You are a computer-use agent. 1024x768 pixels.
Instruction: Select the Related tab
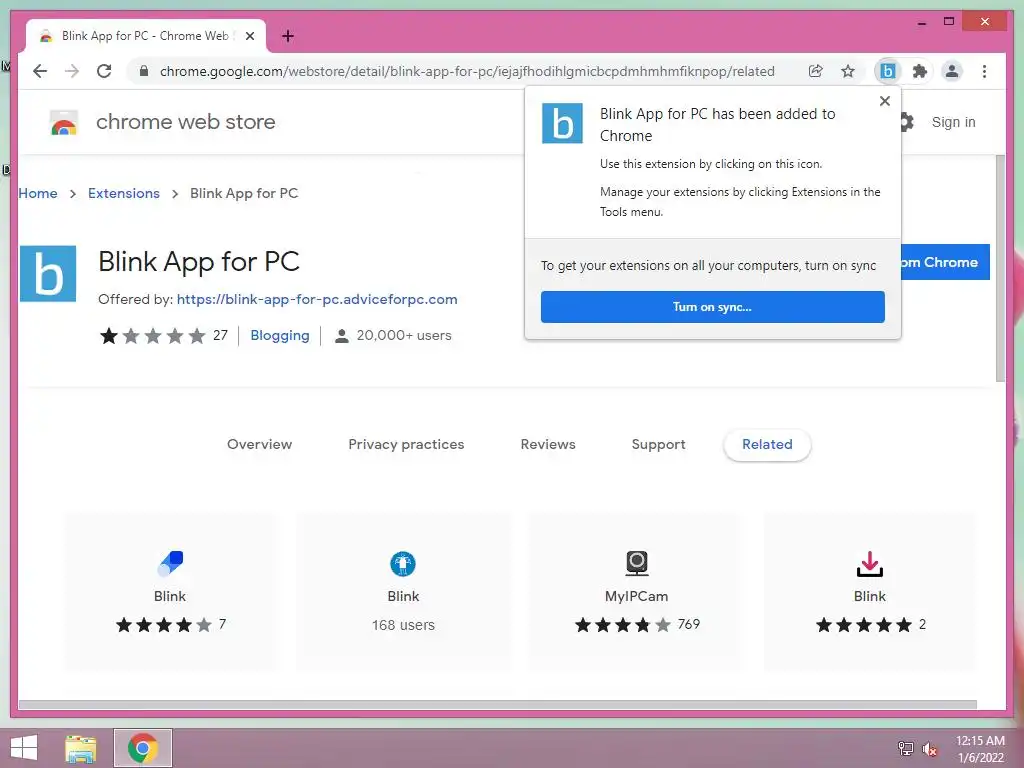click(767, 445)
